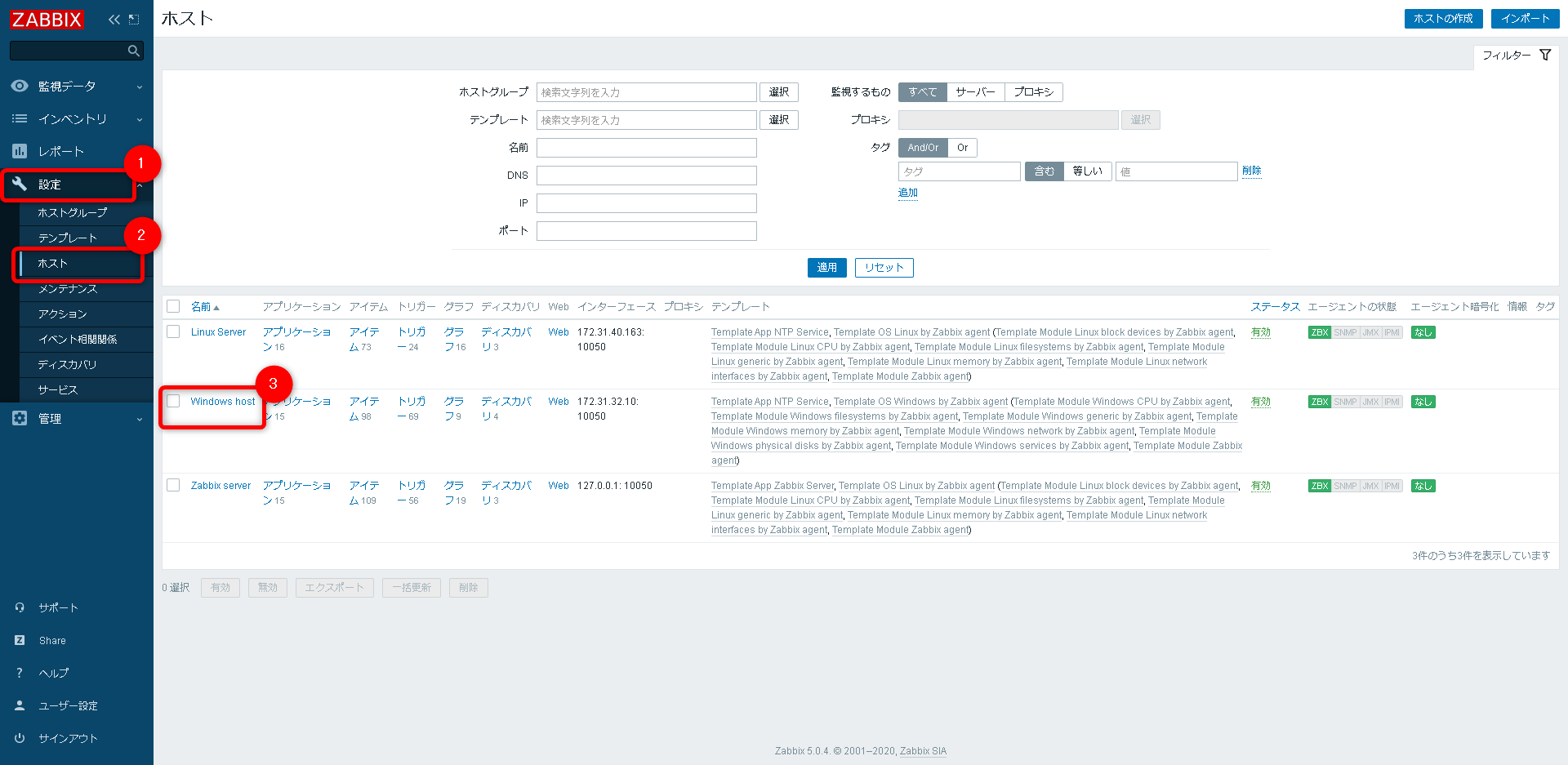Click the Share icon in the sidebar

point(20,640)
